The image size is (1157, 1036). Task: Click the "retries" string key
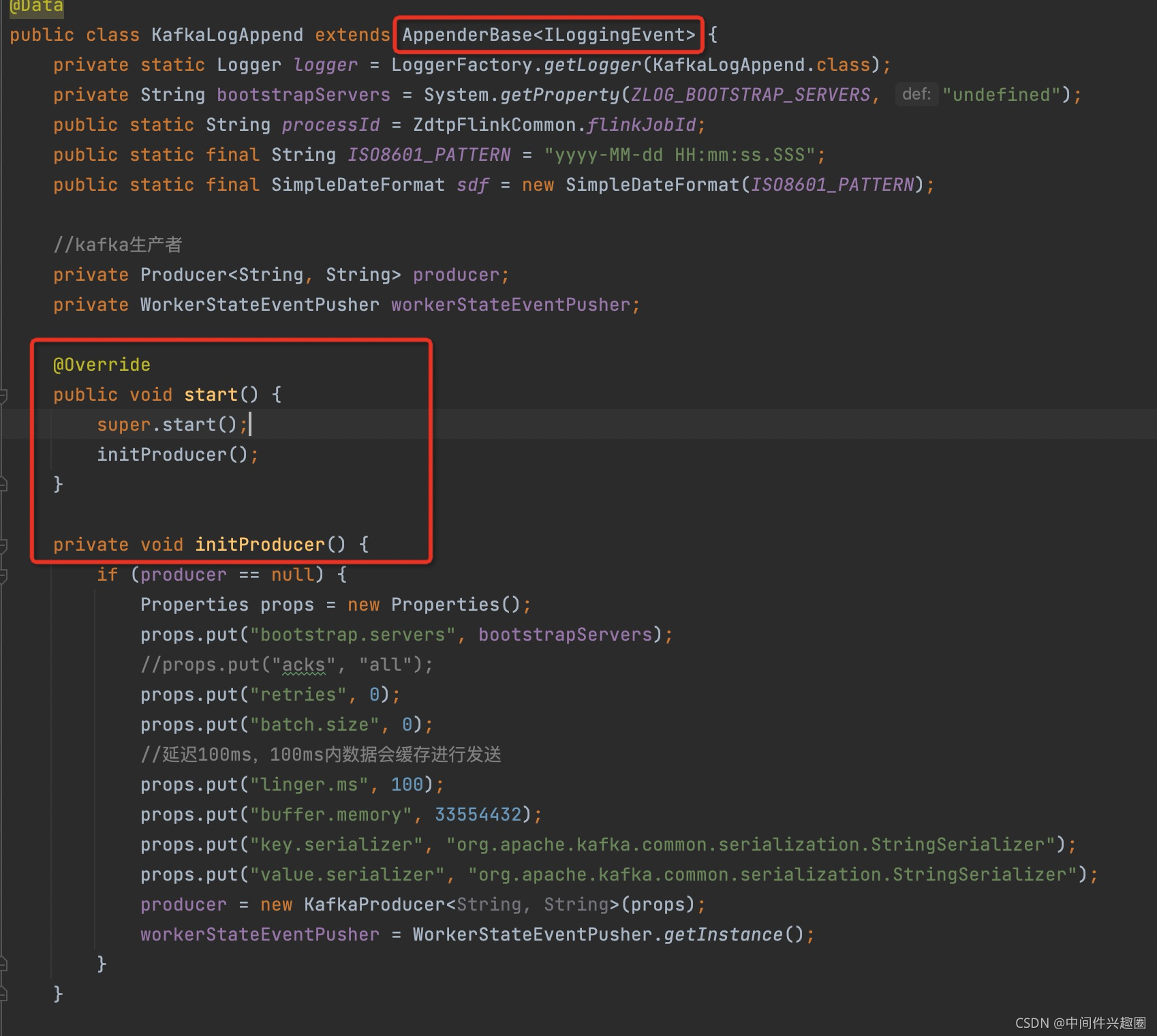(x=298, y=695)
